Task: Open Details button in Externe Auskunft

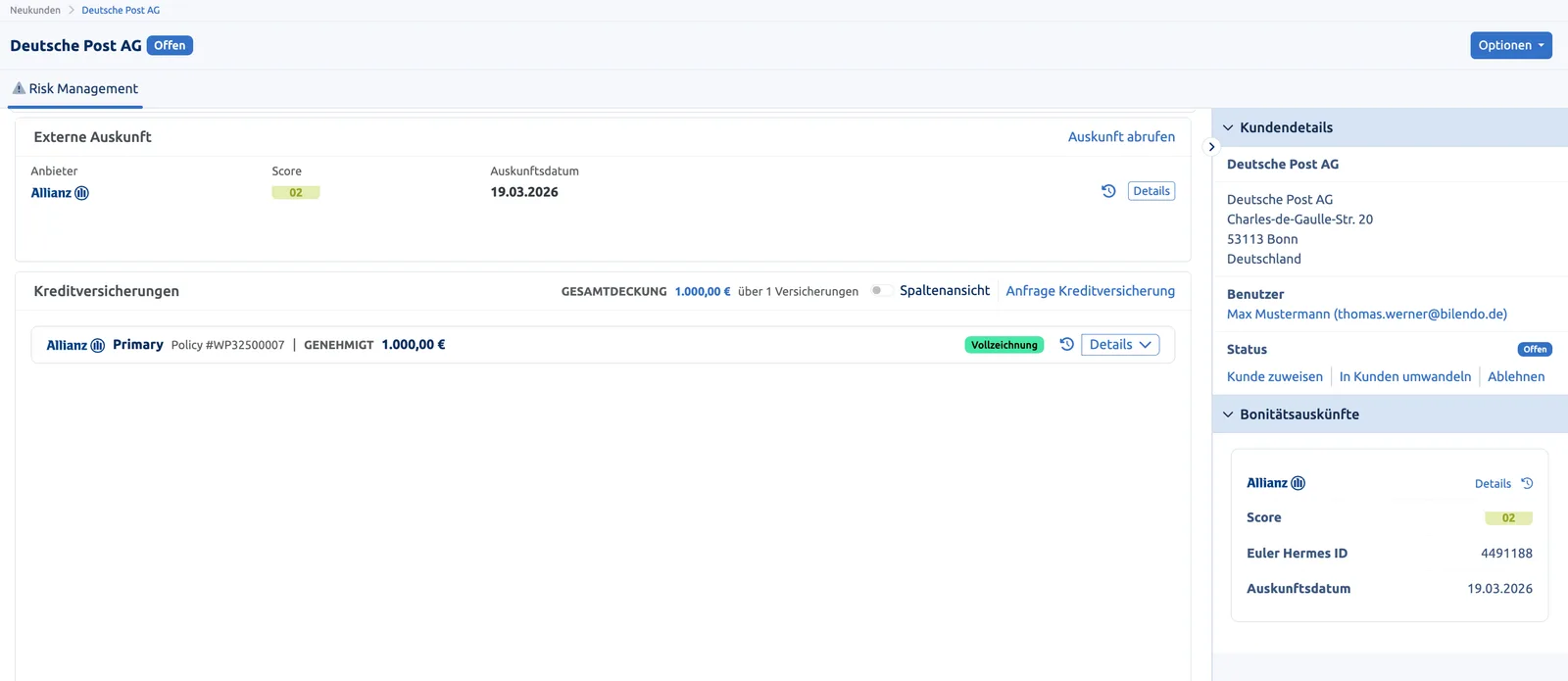Action: click(1151, 191)
